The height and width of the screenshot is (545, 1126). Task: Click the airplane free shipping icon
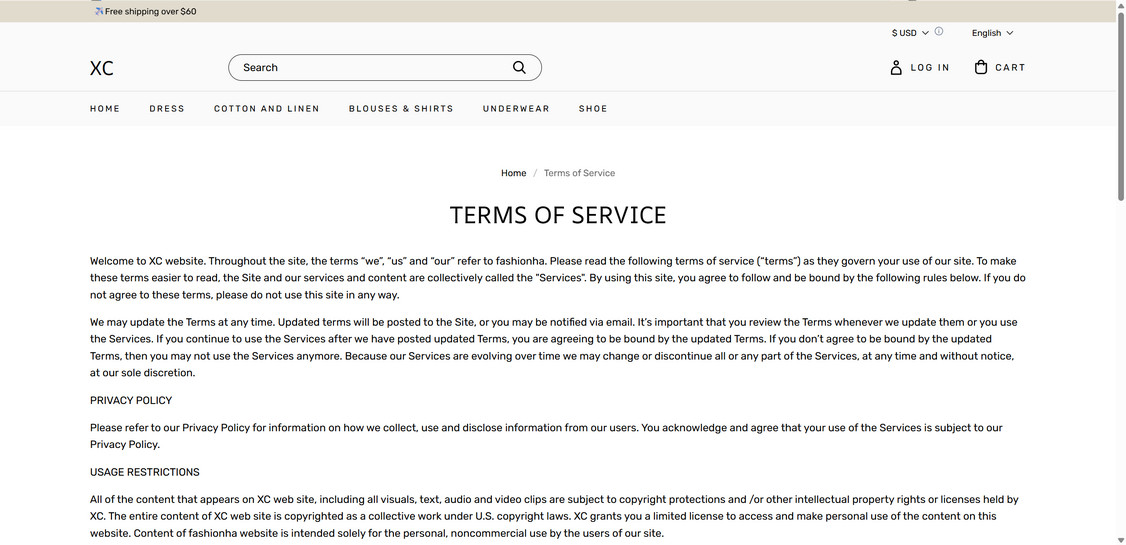point(98,11)
